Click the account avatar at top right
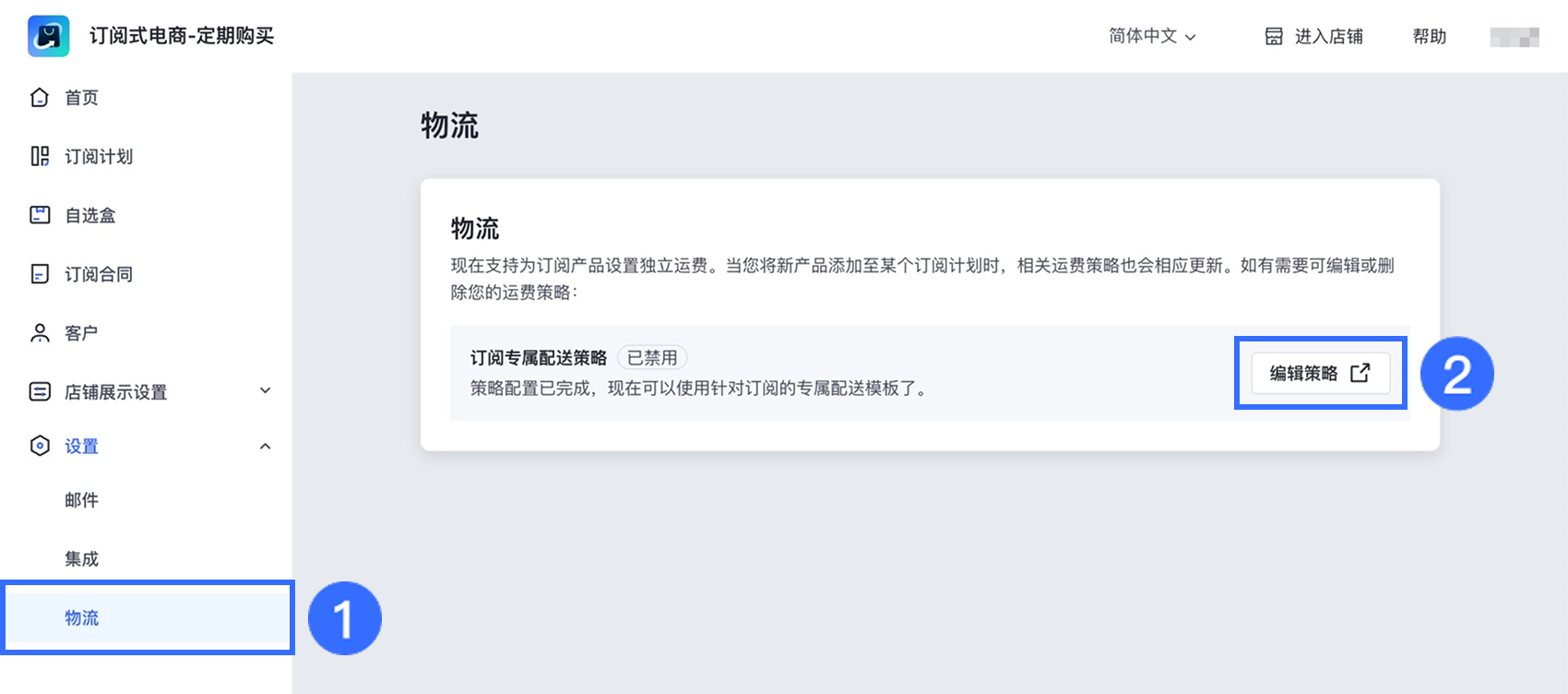Viewport: 1568px width, 694px height. coord(1514,36)
